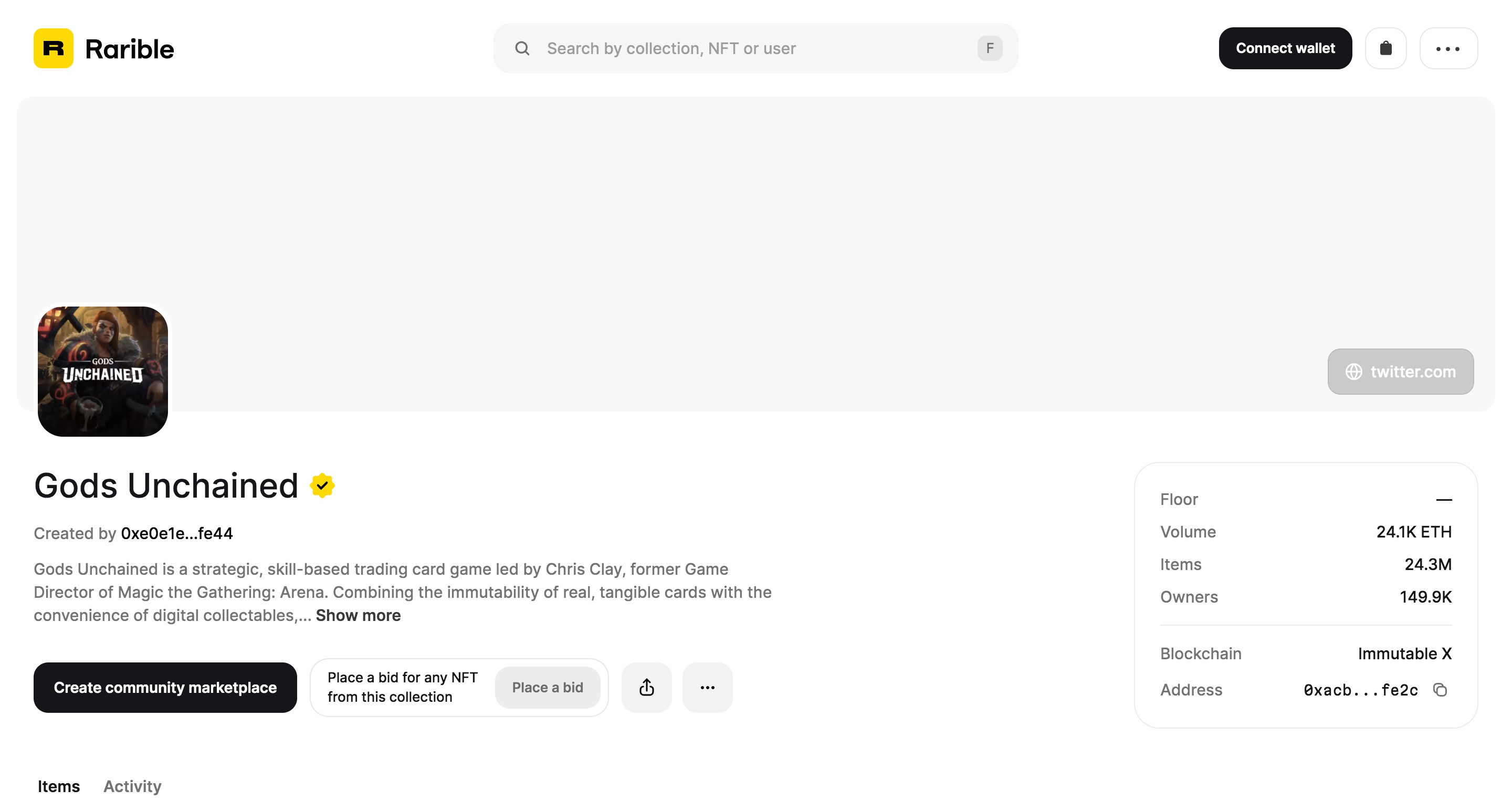Click the 24.3M items value
This screenshot has height=801, width=1512.
point(1427,564)
